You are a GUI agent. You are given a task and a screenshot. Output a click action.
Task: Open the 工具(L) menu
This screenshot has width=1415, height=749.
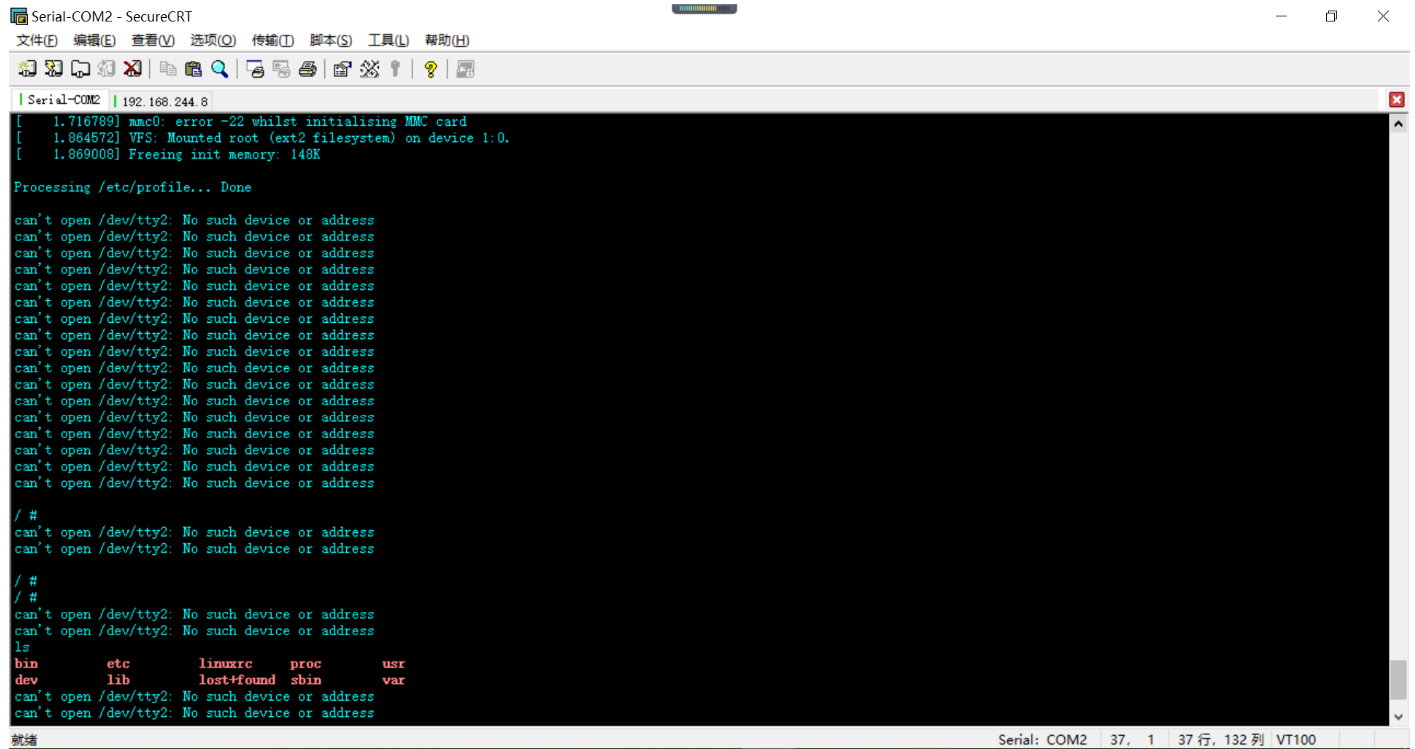[389, 40]
